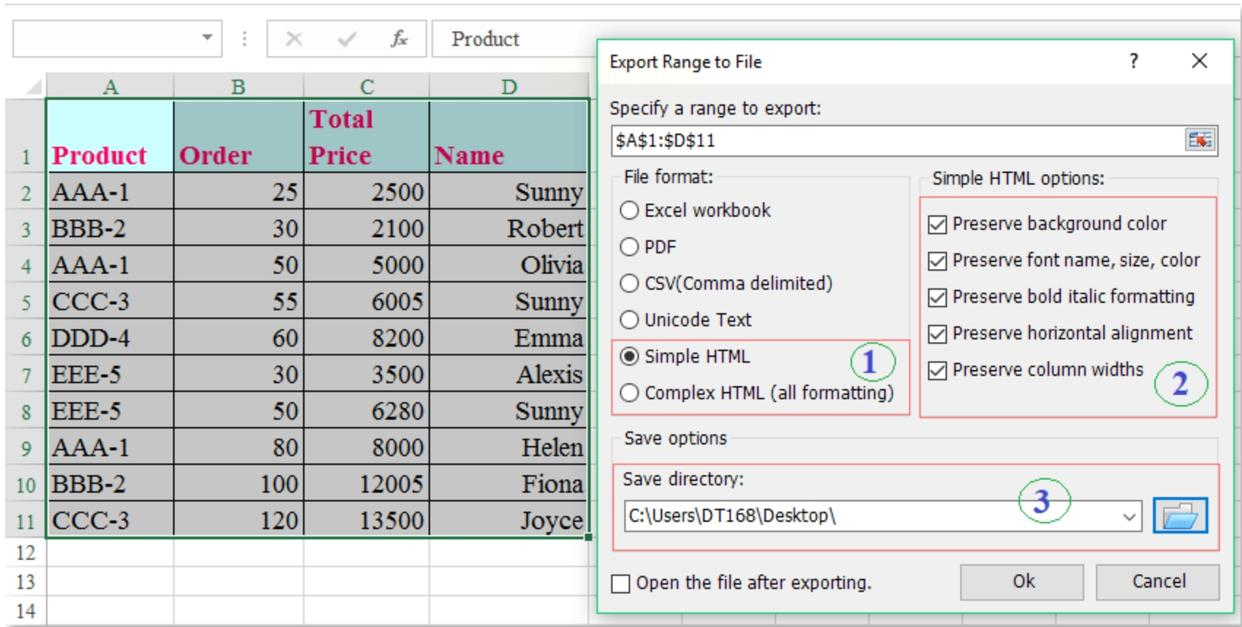Click the formula bar confirm checkmark icon
Viewport: 1242px width, 627px height.
[x=347, y=40]
